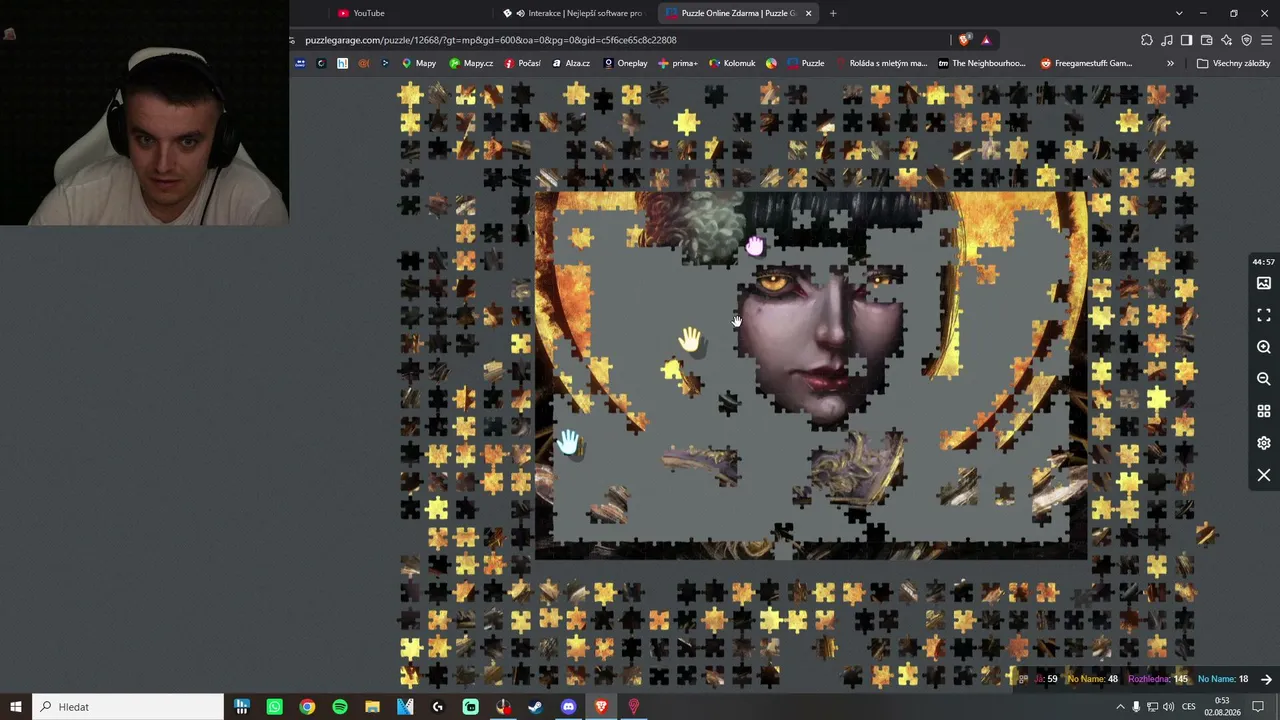The width and height of the screenshot is (1280, 720).
Task: Click the microphone icon in system tray
Action: pyautogui.click(x=1136, y=707)
